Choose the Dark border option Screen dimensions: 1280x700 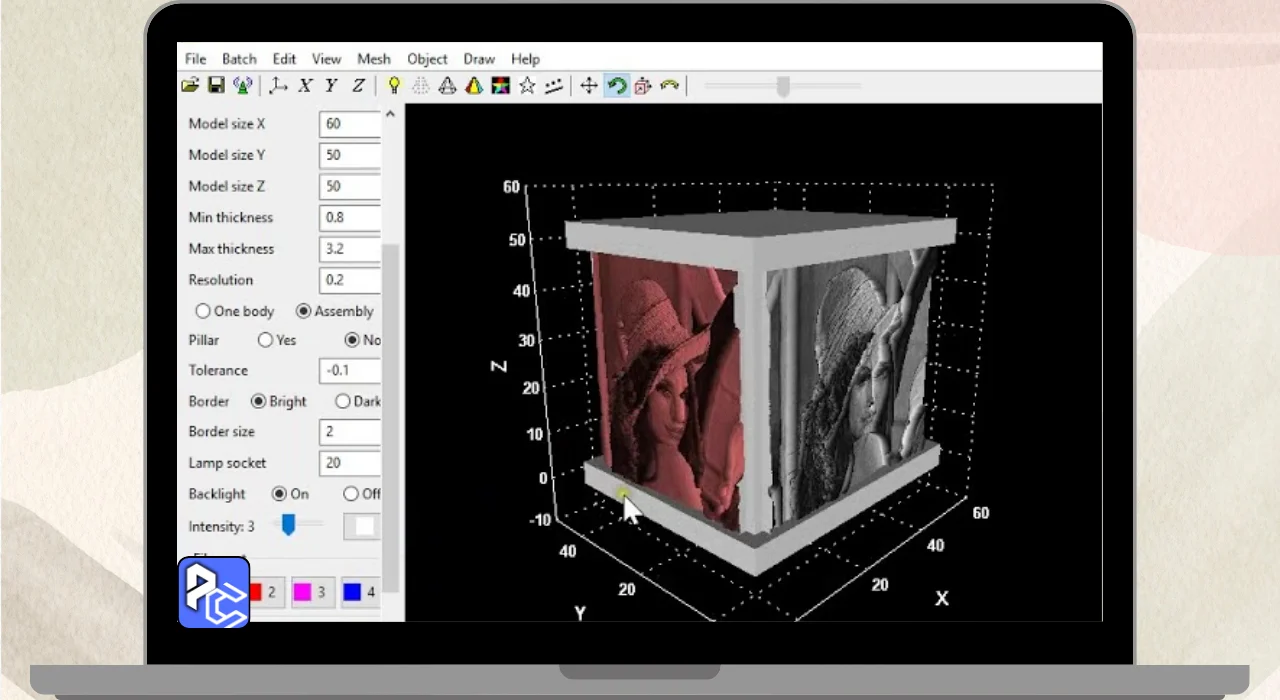point(343,401)
